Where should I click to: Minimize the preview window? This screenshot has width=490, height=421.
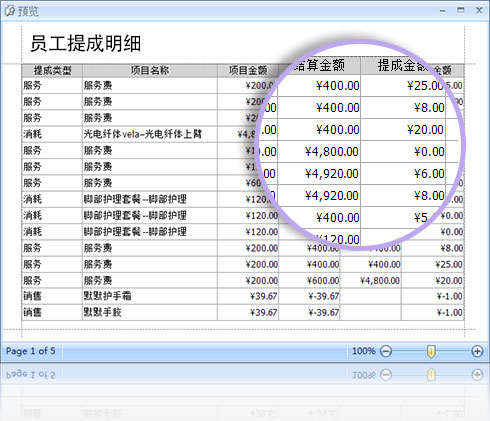click(x=442, y=11)
